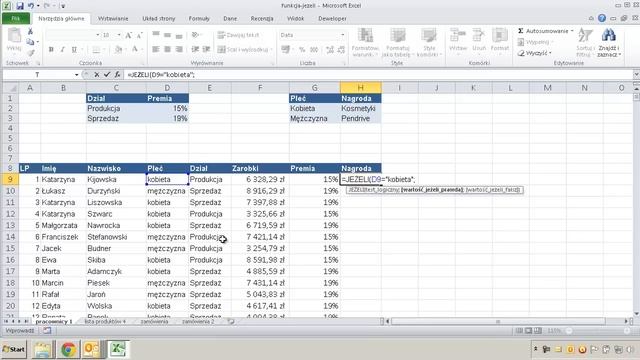This screenshot has height=360, width=640.
Task: Click the Undo arrow in quick access toolbar
Action: (x=31, y=6)
